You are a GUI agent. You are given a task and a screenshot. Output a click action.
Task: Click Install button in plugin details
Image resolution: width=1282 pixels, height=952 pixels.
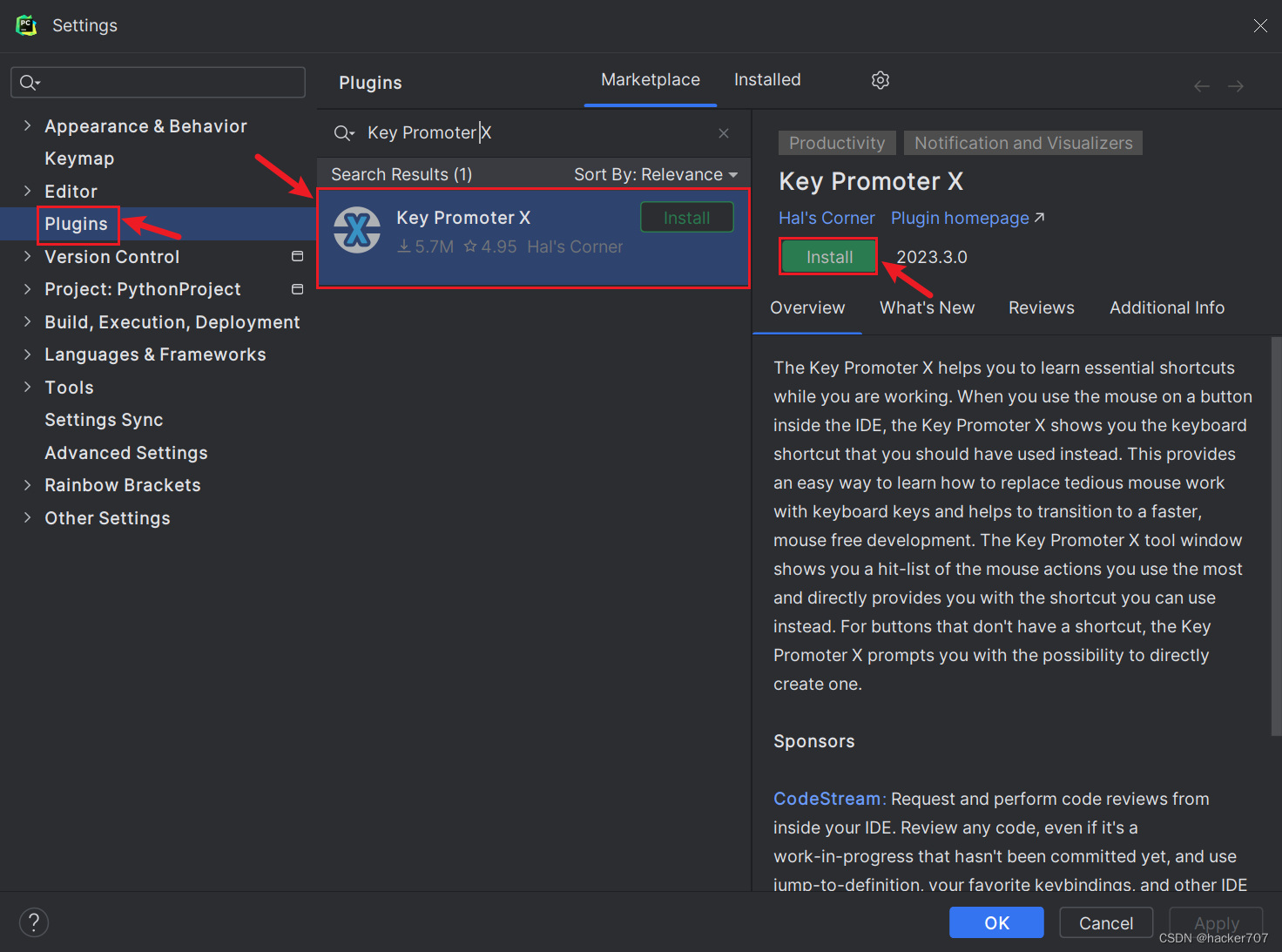829,257
